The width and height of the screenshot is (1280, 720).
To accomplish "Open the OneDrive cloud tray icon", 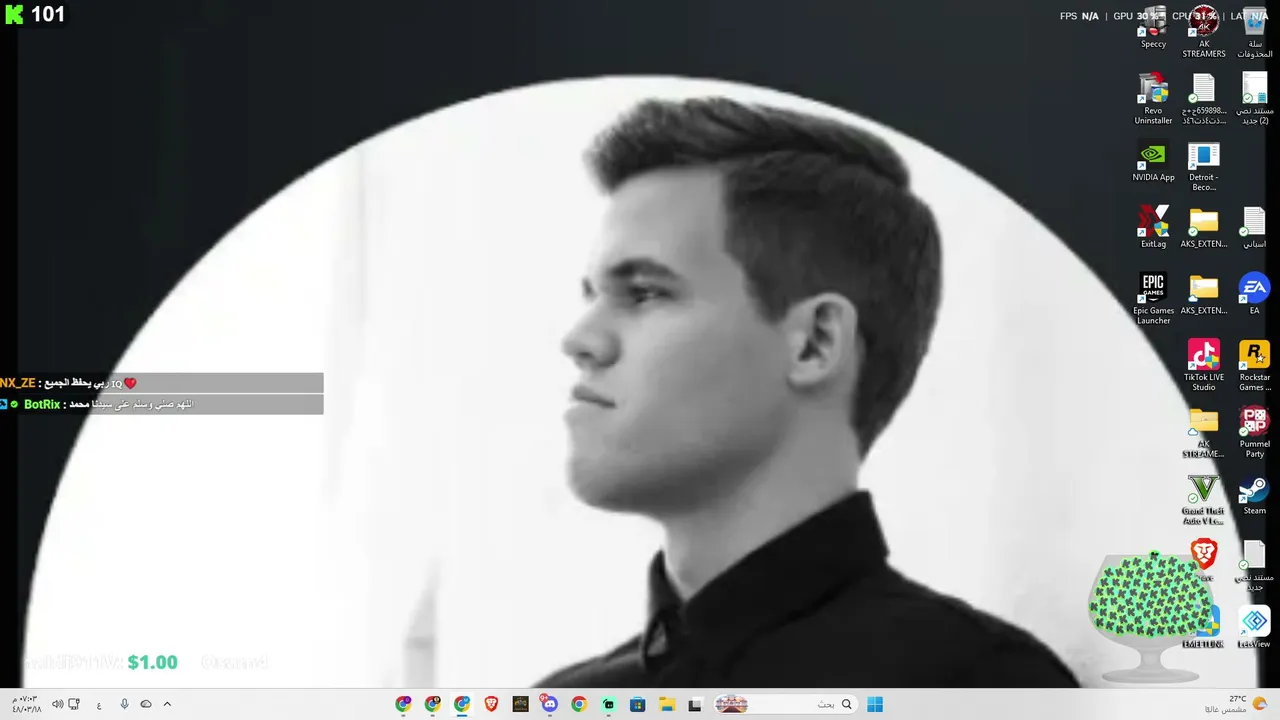I will [x=146, y=704].
